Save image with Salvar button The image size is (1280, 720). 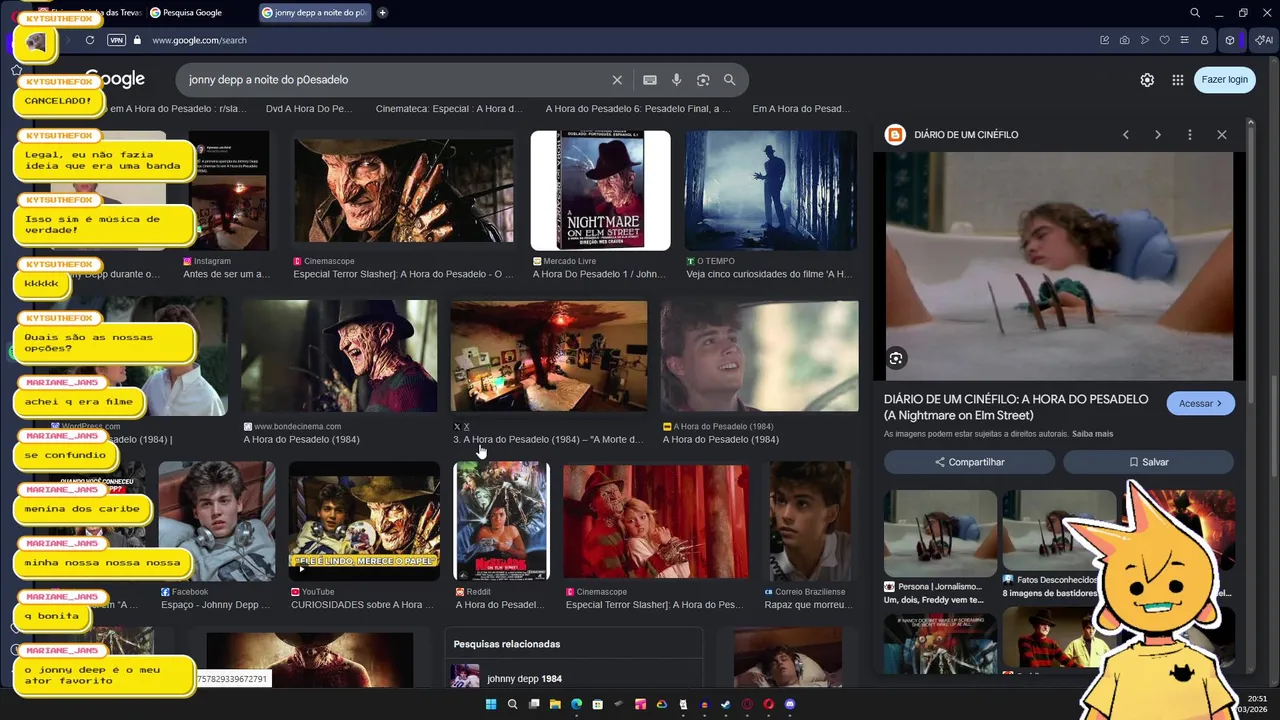(1148, 462)
